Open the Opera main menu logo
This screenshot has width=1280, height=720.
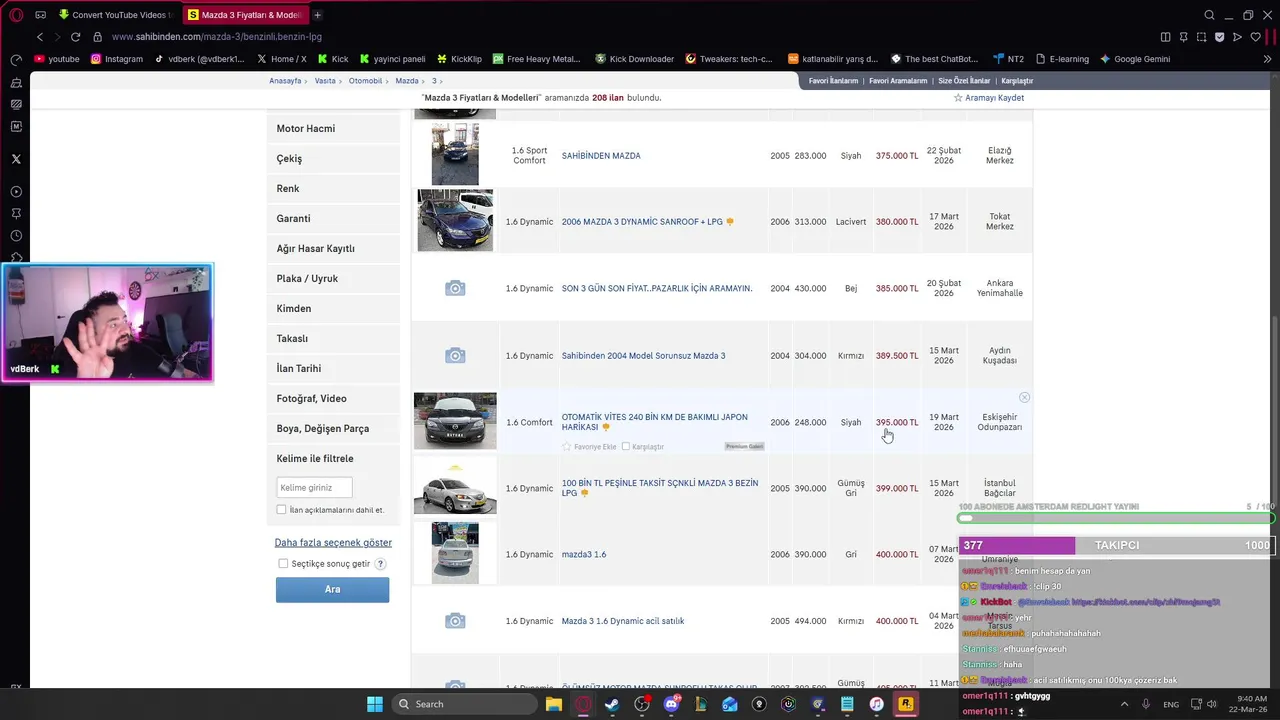(x=16, y=15)
